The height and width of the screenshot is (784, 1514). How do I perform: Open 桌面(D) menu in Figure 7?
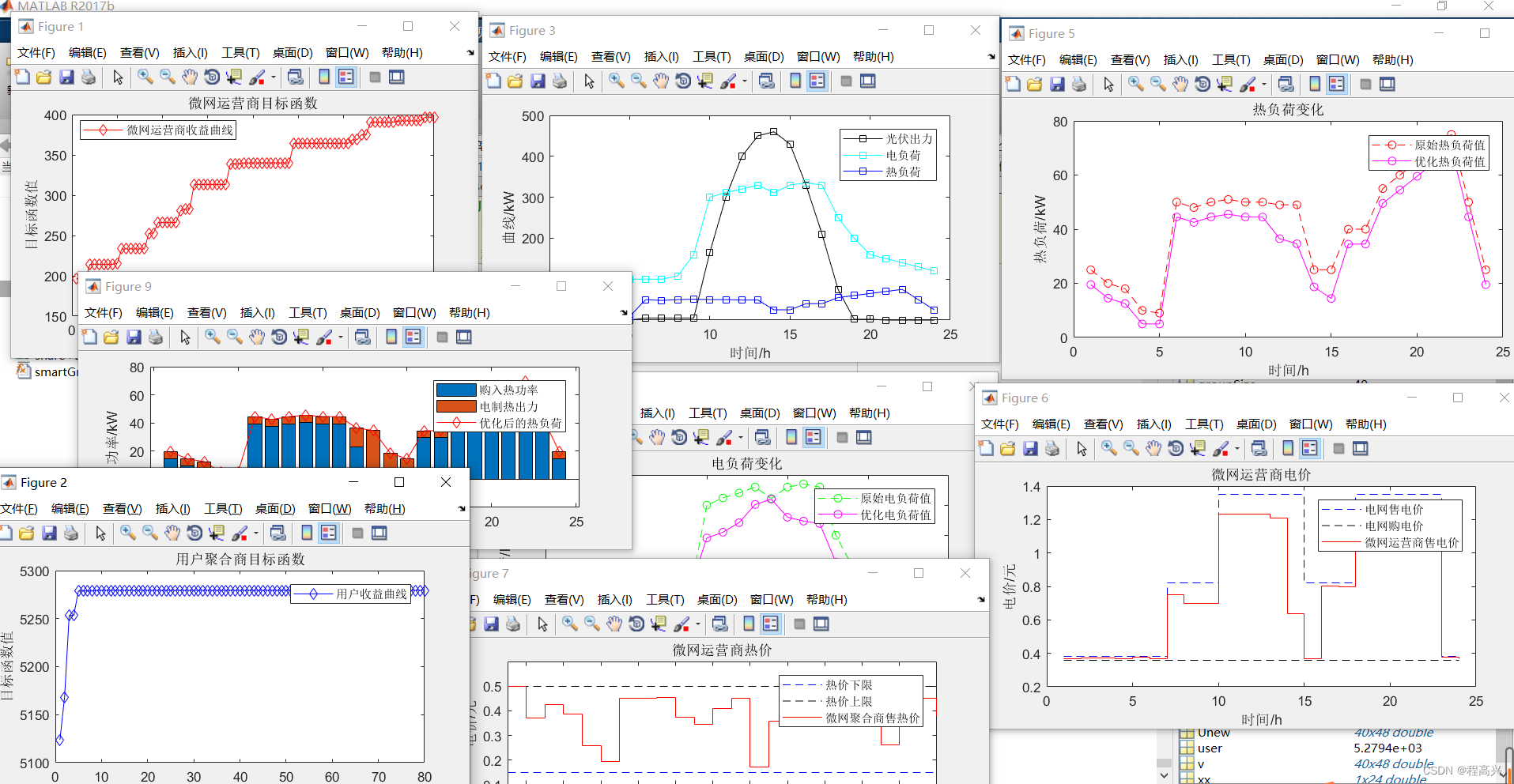click(717, 599)
